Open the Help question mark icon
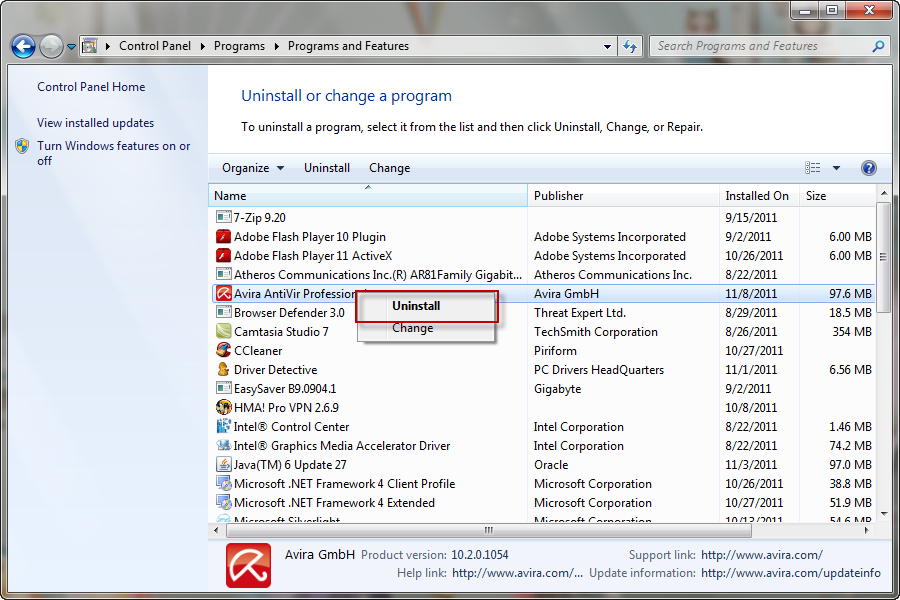Screen dimensions: 900x600 [868, 168]
